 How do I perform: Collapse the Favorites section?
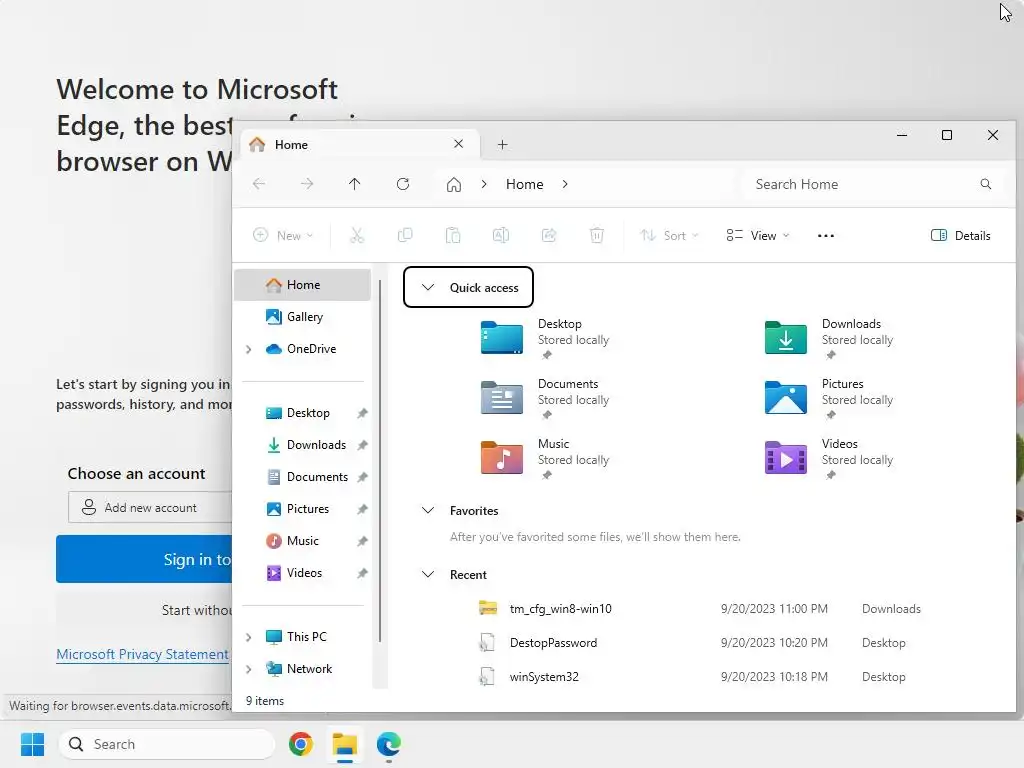428,511
